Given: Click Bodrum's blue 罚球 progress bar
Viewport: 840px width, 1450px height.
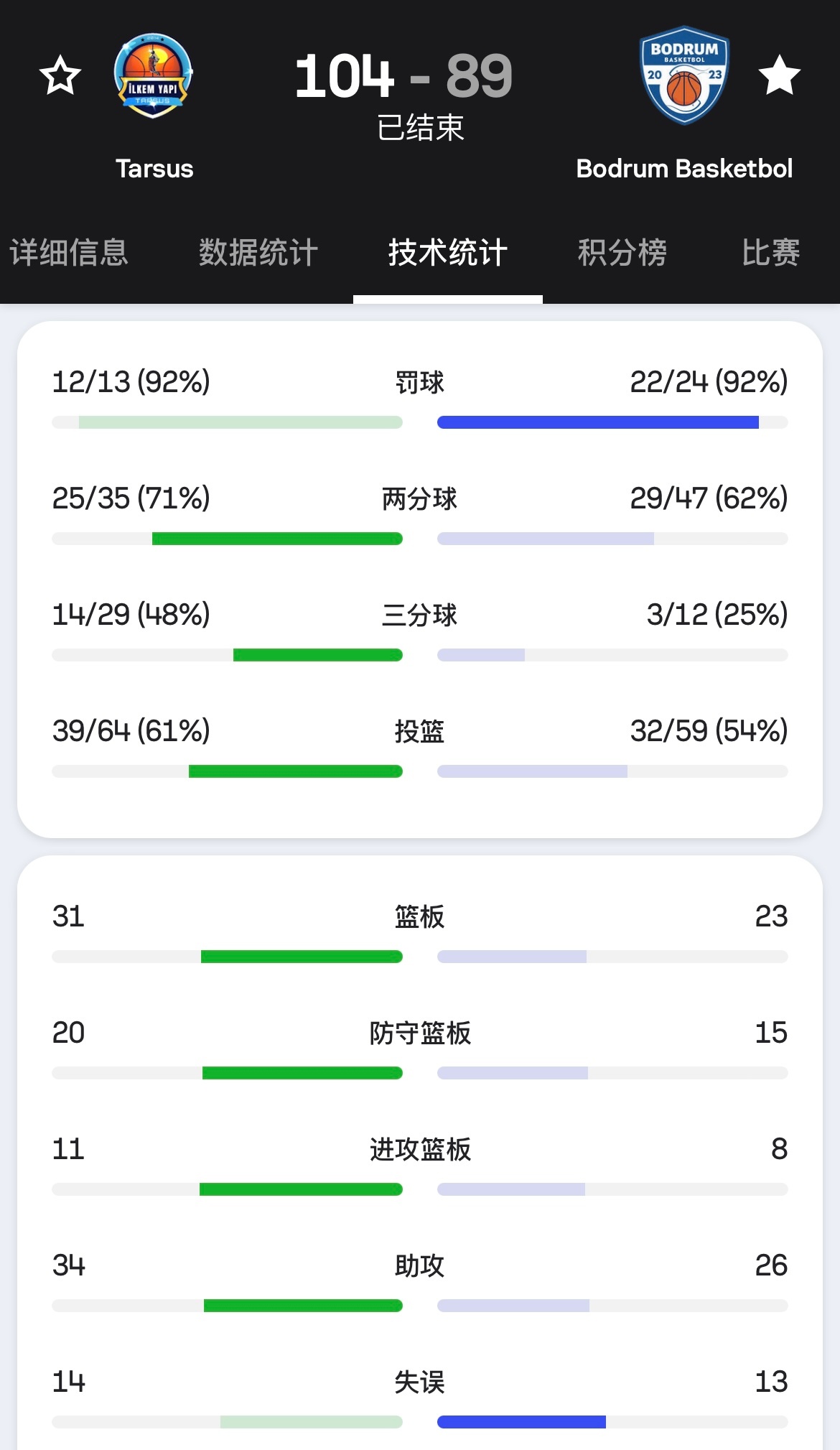Looking at the screenshot, I should coord(597,422).
